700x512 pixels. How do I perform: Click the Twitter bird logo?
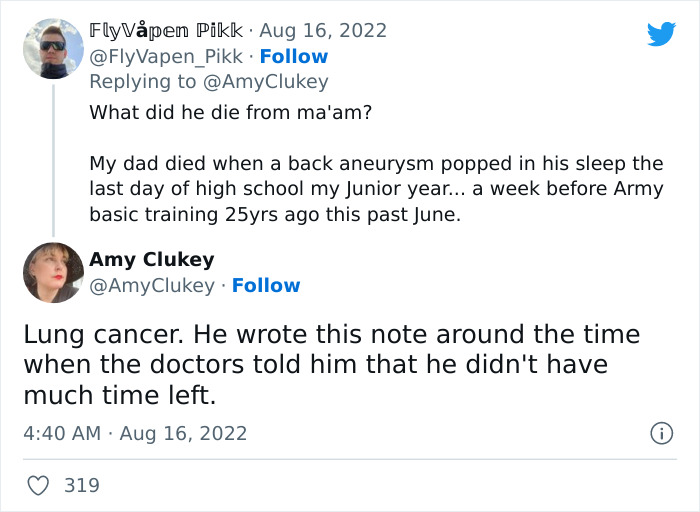coord(661,33)
